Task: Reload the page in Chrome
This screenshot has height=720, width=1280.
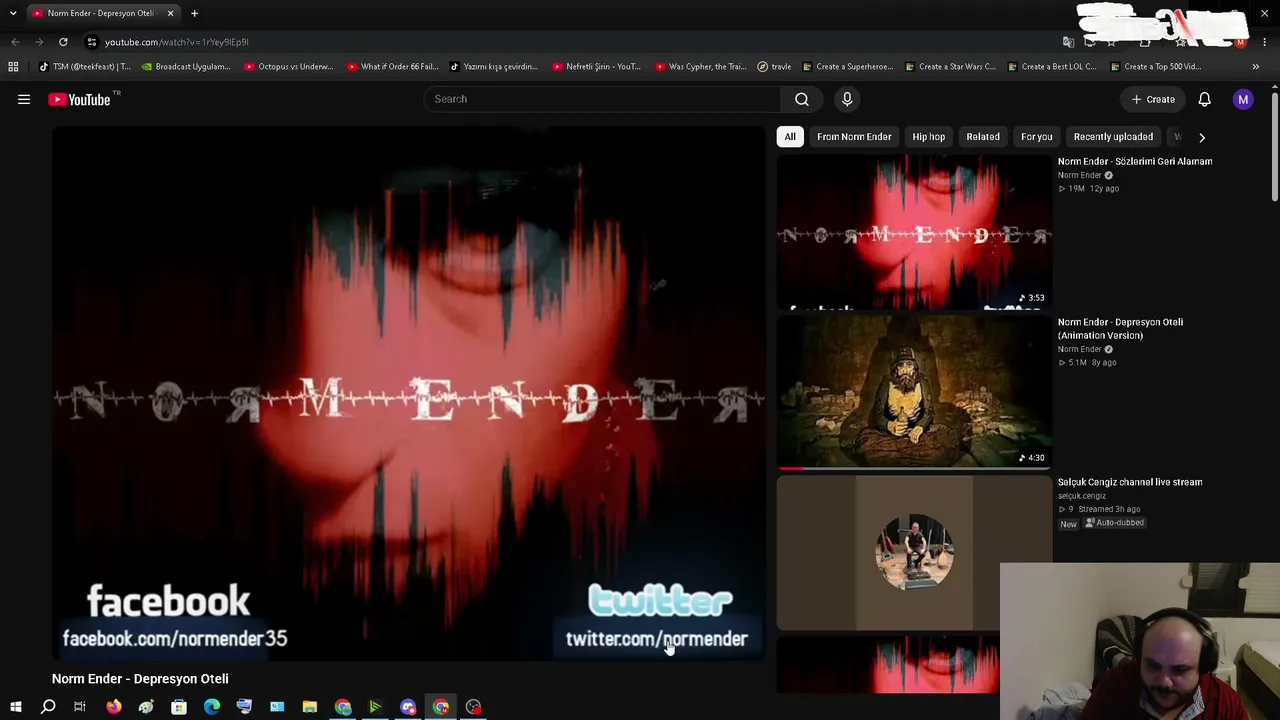Action: 63,42
